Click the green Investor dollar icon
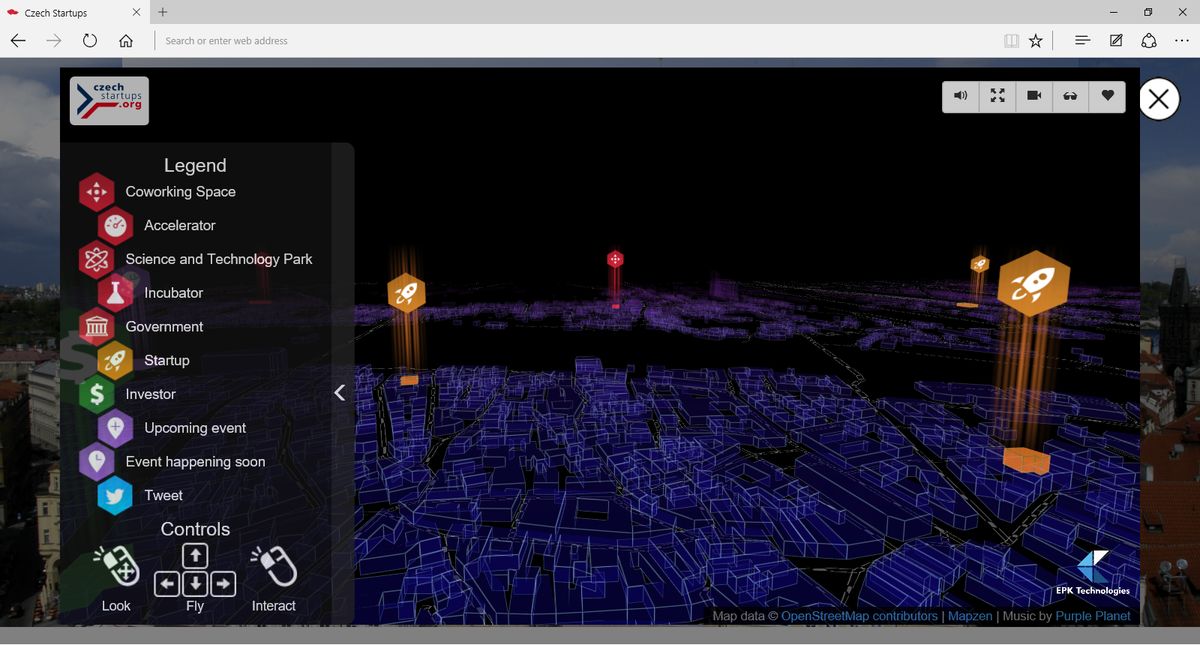1200x645 pixels. coord(97,394)
